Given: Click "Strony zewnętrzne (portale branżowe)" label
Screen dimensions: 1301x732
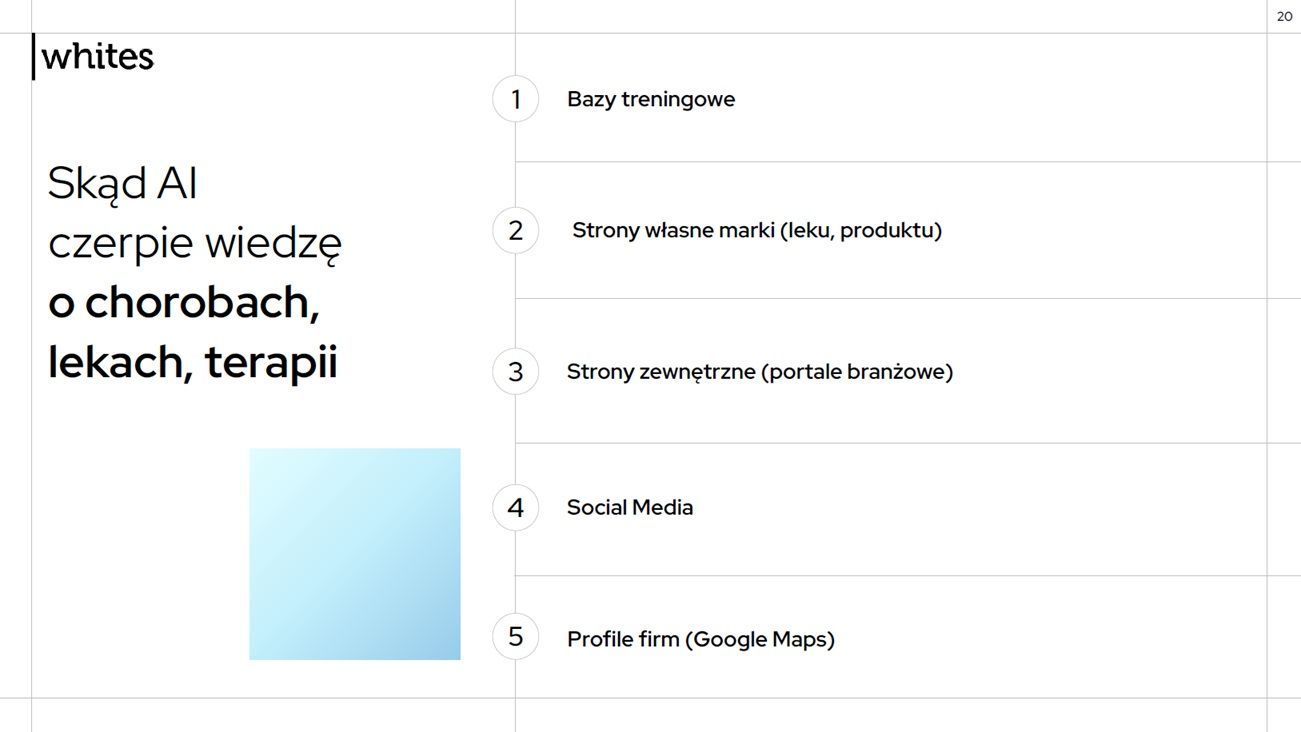Looking at the screenshot, I should pos(760,372).
